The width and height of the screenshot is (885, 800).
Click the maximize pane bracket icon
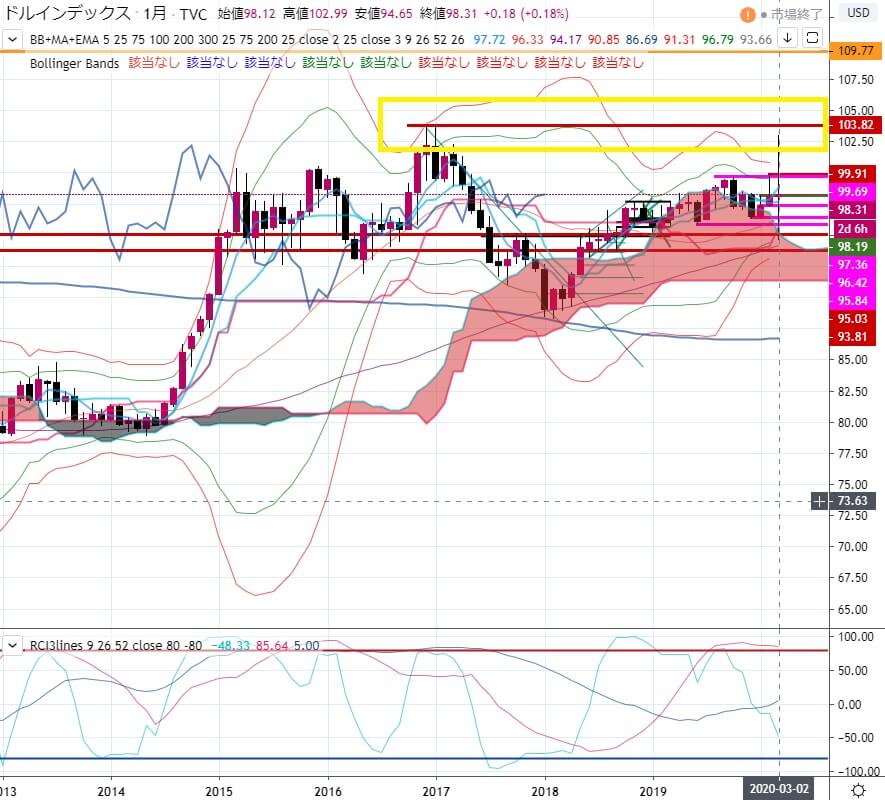click(812, 38)
